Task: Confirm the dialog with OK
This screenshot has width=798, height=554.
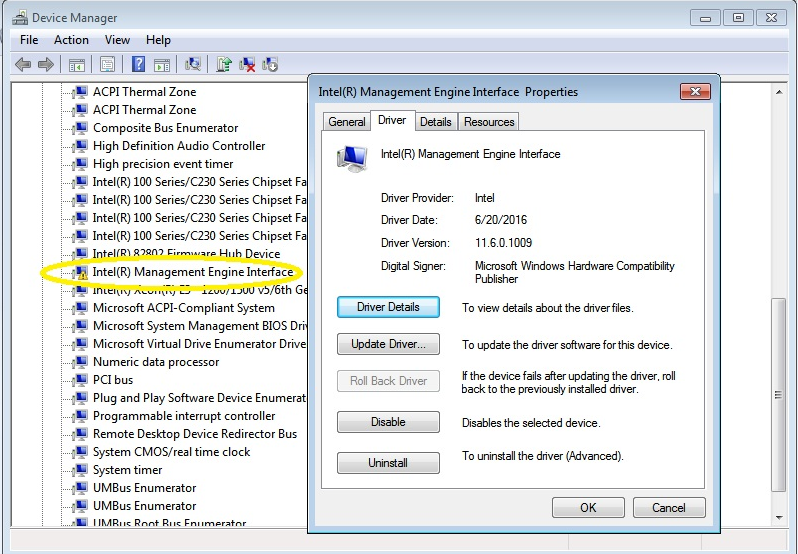Action: point(588,508)
